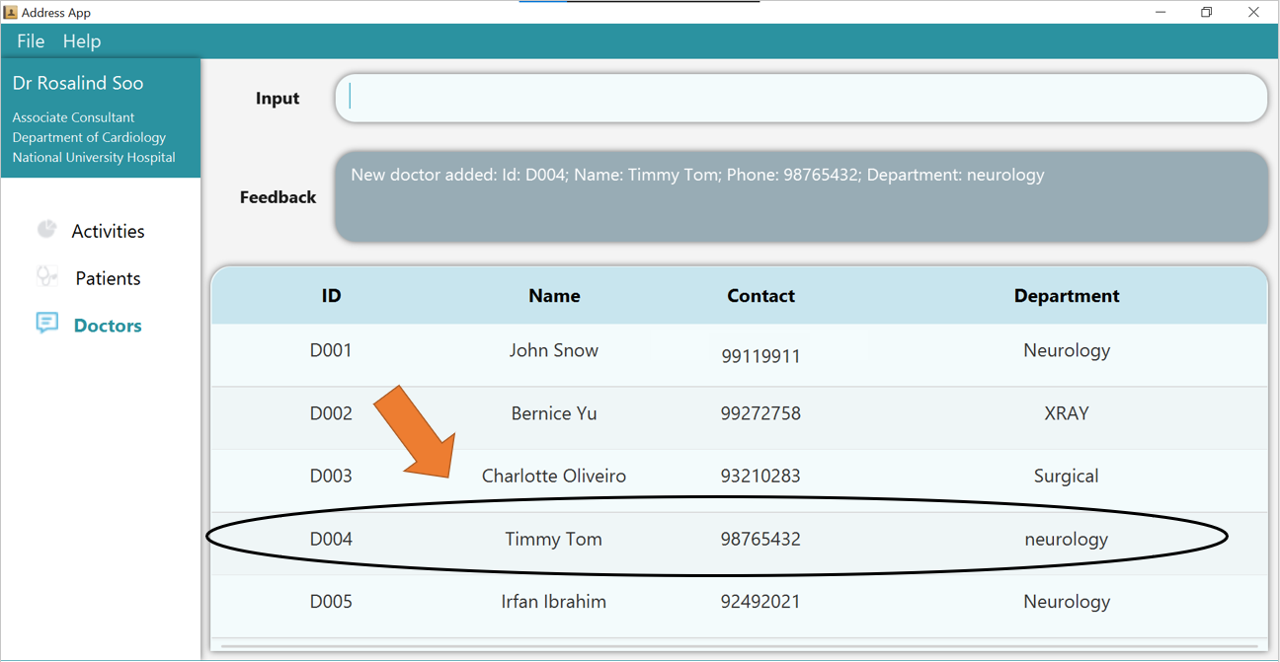This screenshot has height=662, width=1280.
Task: Switch to the Patients list
Action: tap(108, 278)
